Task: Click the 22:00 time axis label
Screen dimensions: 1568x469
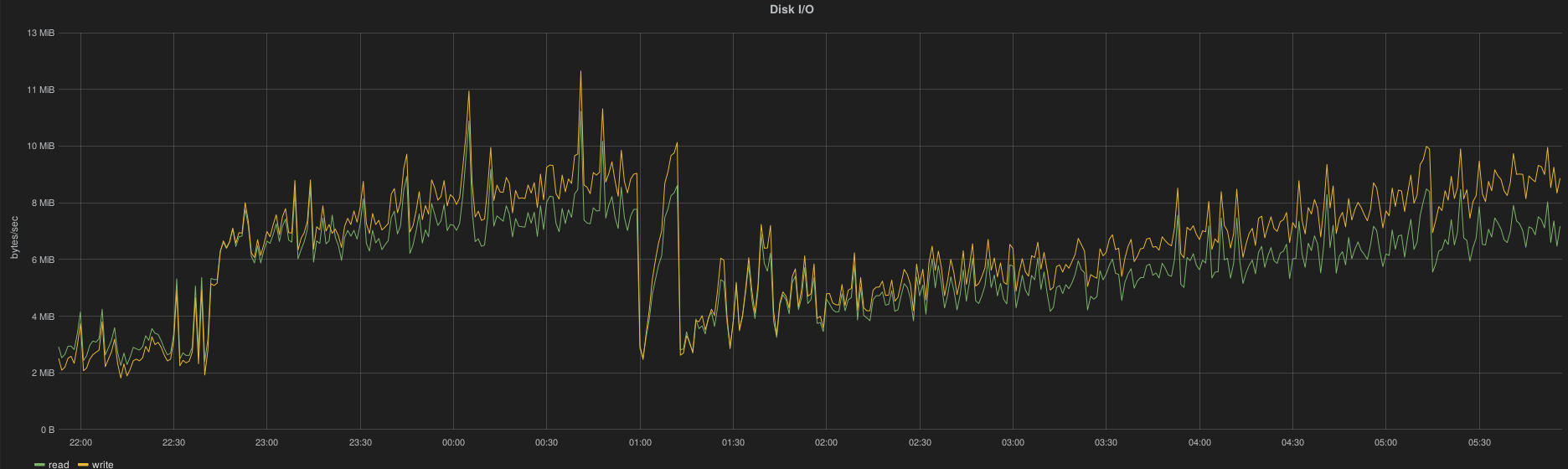Action: (x=80, y=442)
